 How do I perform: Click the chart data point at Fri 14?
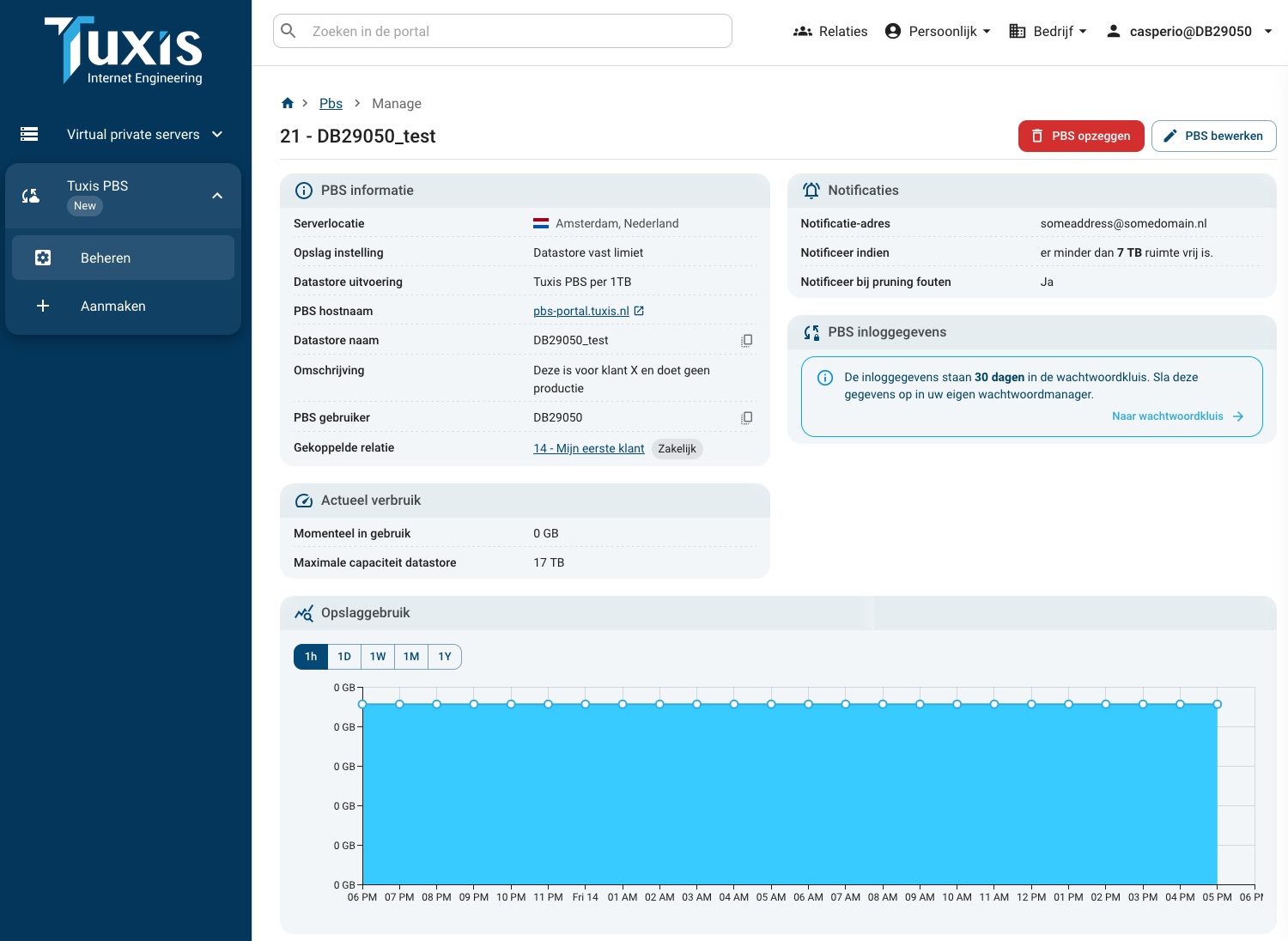585,704
